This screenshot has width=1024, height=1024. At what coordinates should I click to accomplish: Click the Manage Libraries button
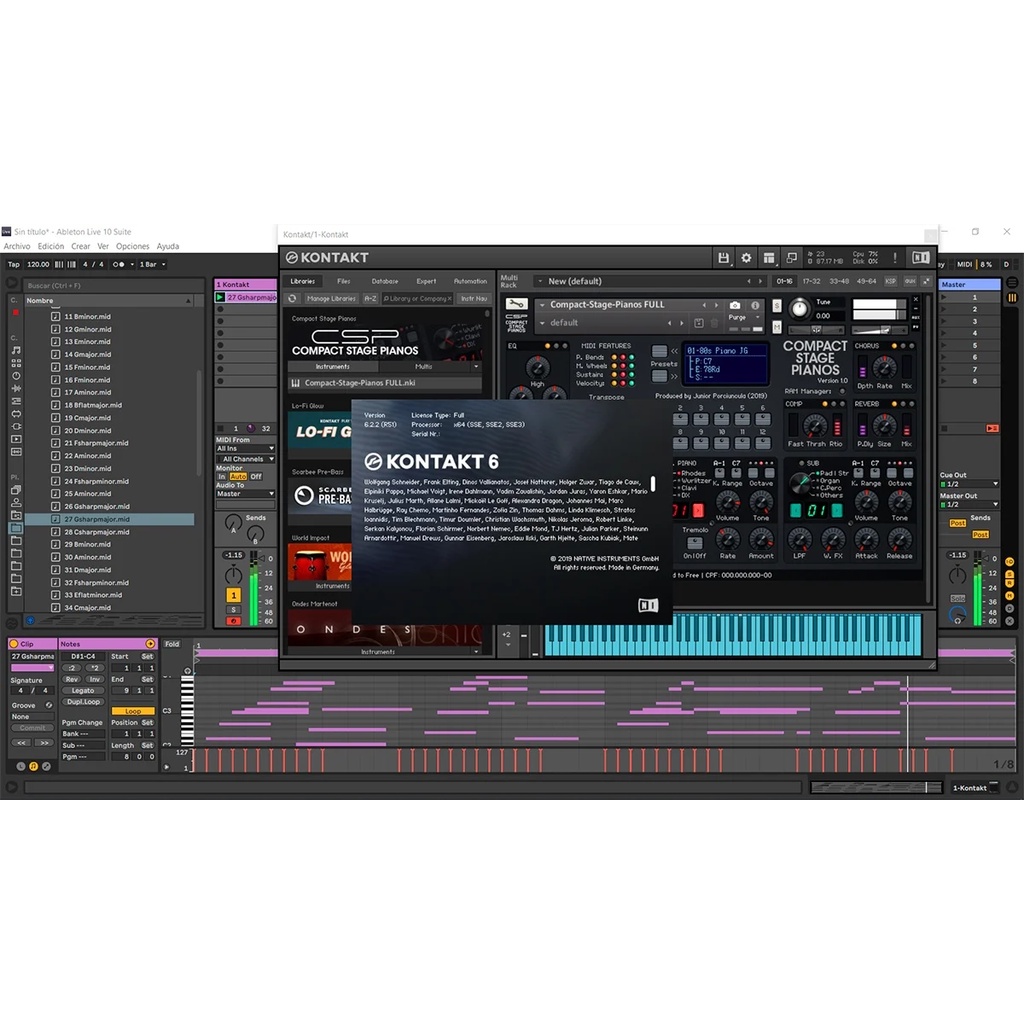(x=331, y=298)
